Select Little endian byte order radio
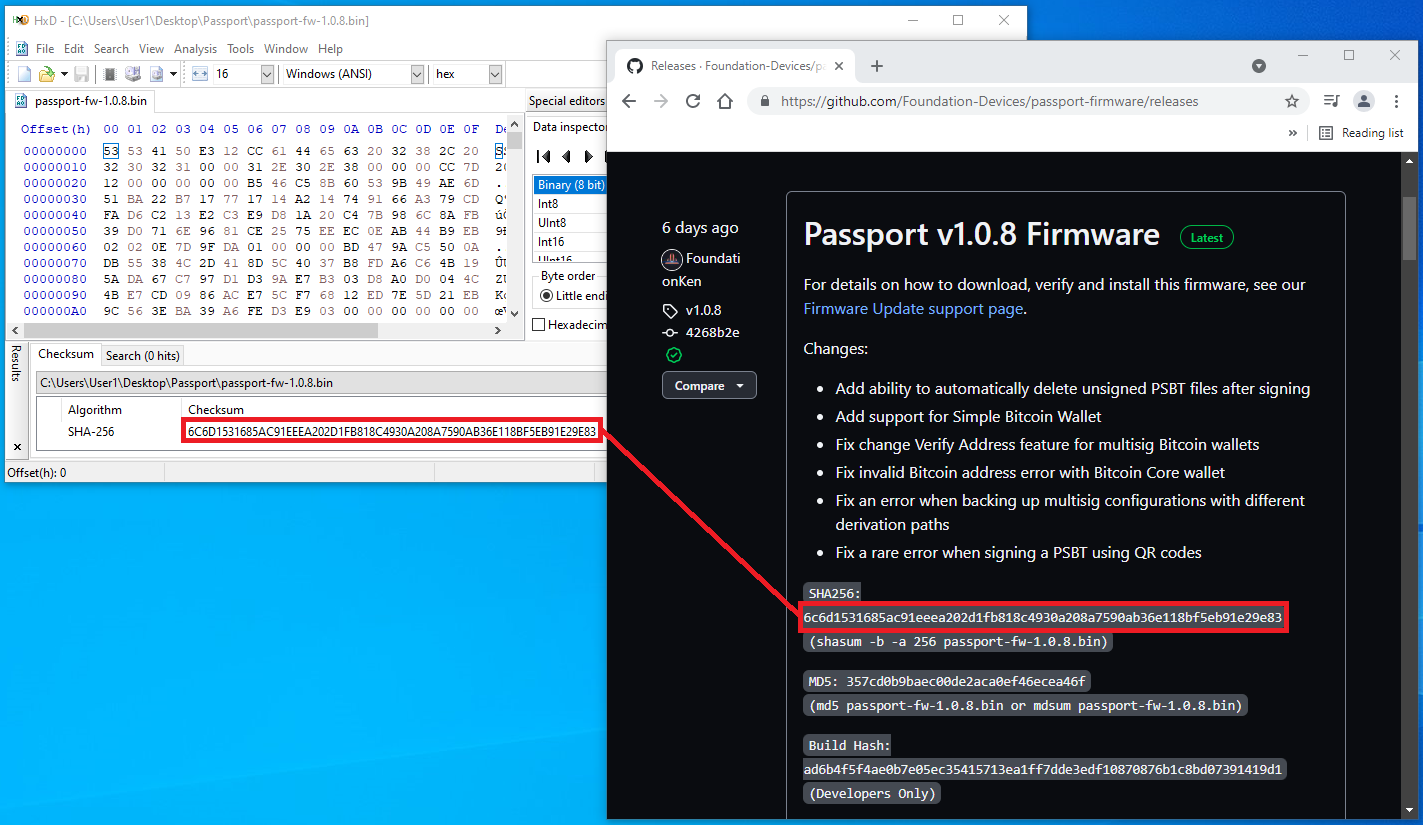Image resolution: width=1423 pixels, height=825 pixels. [x=546, y=295]
